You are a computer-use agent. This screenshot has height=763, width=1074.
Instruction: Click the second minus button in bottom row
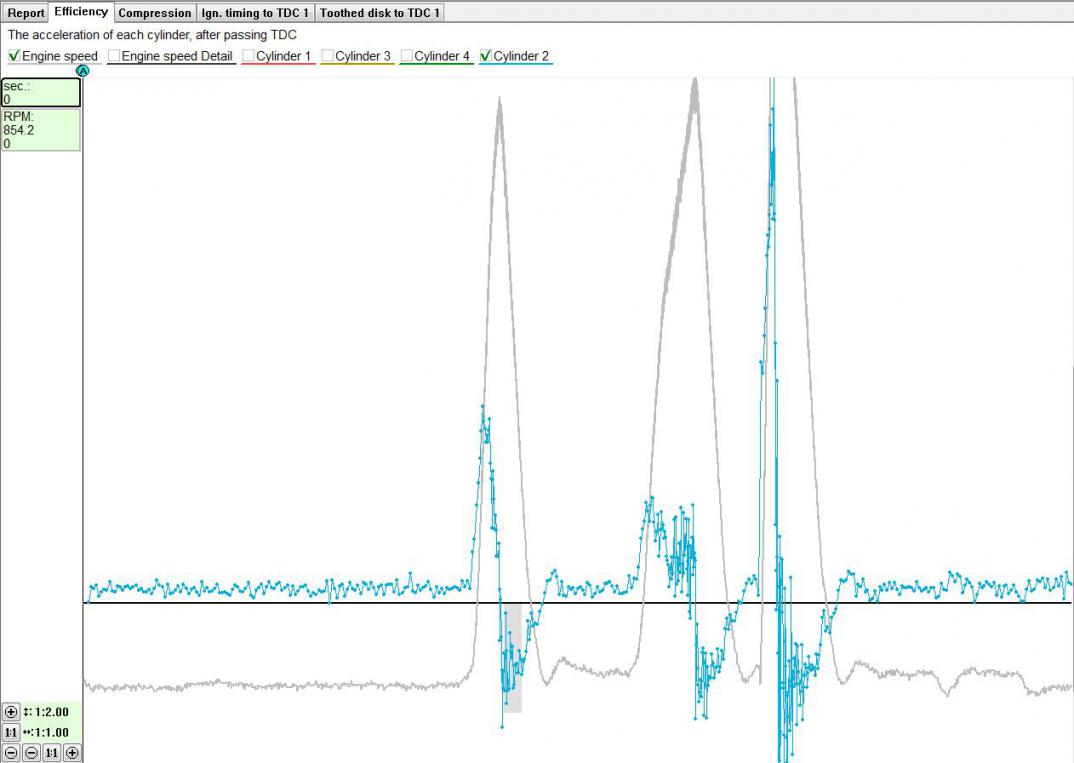tap(31, 752)
